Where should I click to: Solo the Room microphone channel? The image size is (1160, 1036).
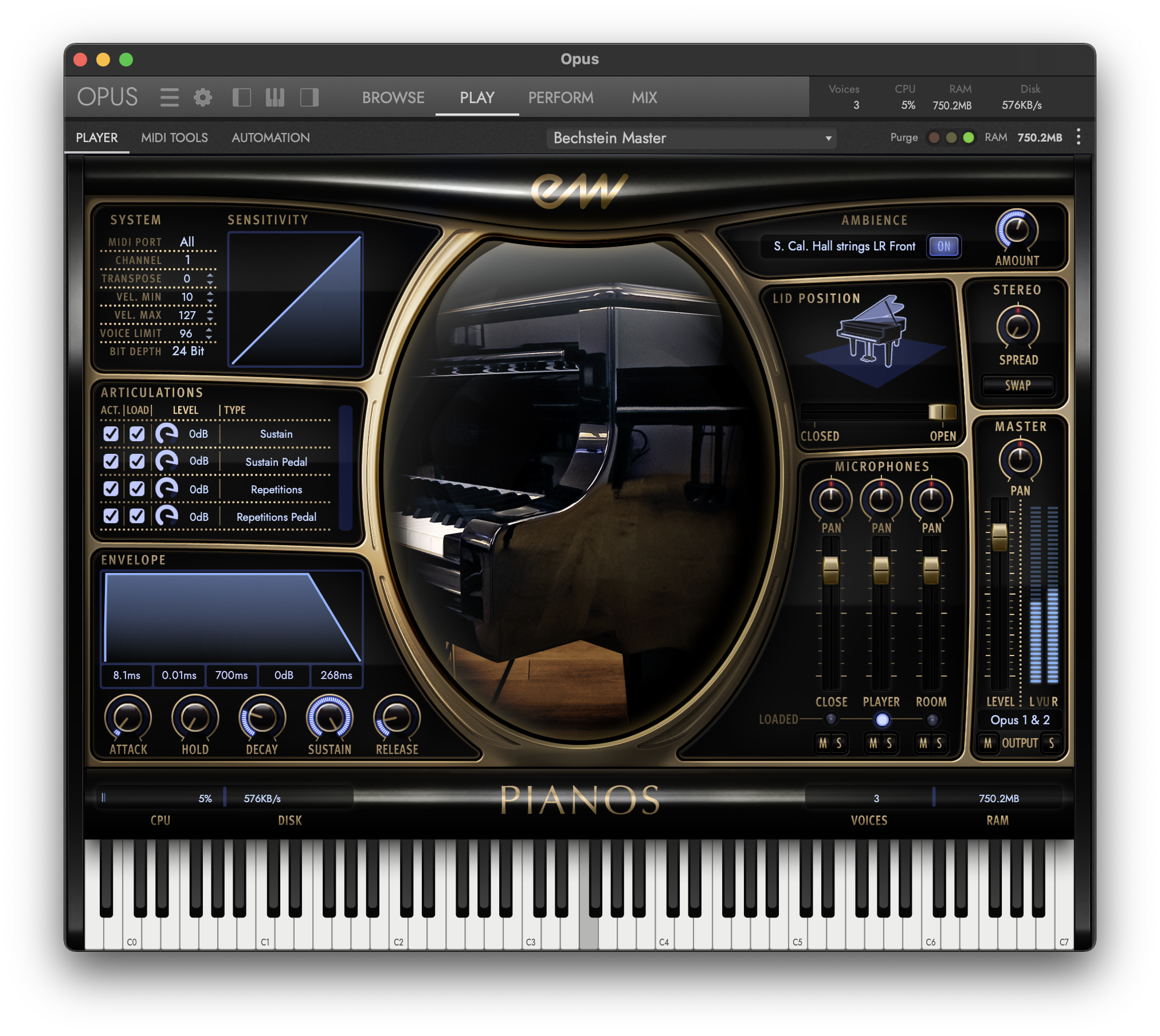(x=940, y=744)
